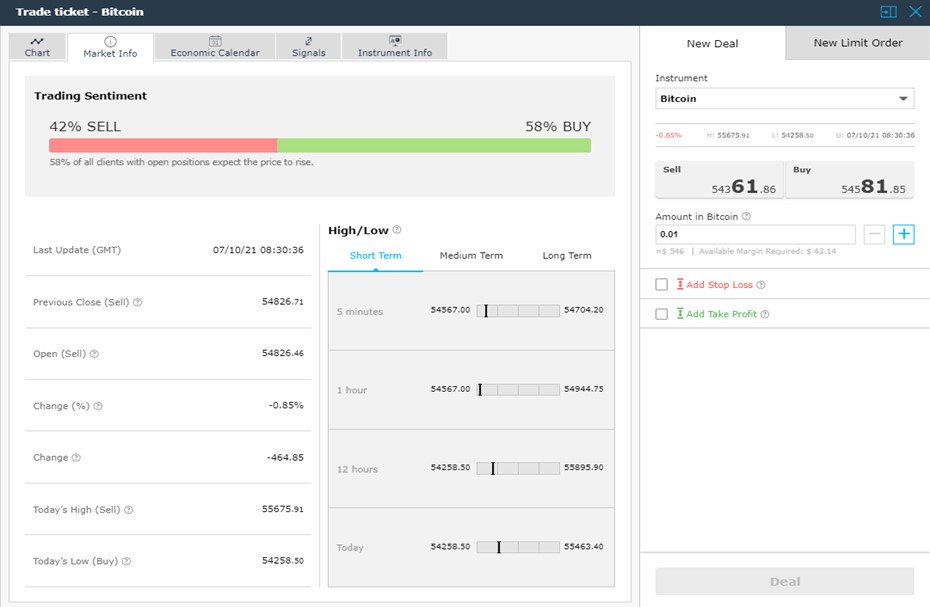Screen dimensions: 930x607
Task: Click help icon next to Open (Sell)
Action: click(94, 354)
